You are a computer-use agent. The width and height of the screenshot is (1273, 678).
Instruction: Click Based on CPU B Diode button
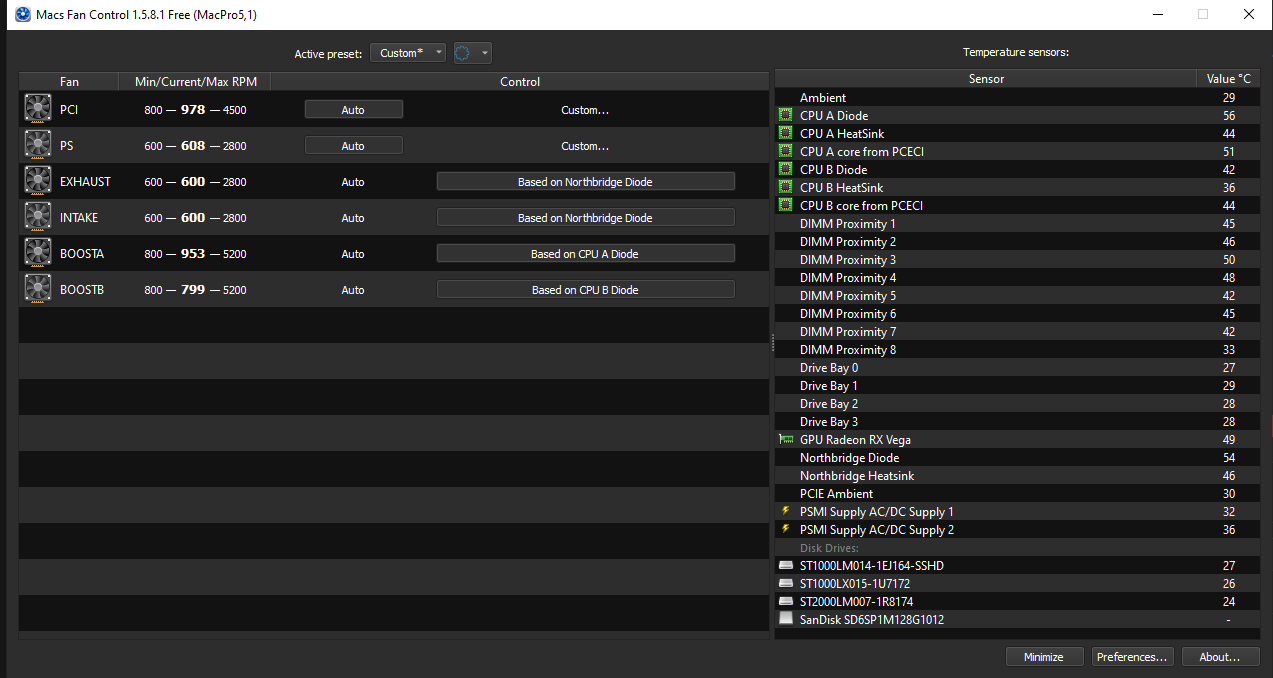click(x=585, y=290)
